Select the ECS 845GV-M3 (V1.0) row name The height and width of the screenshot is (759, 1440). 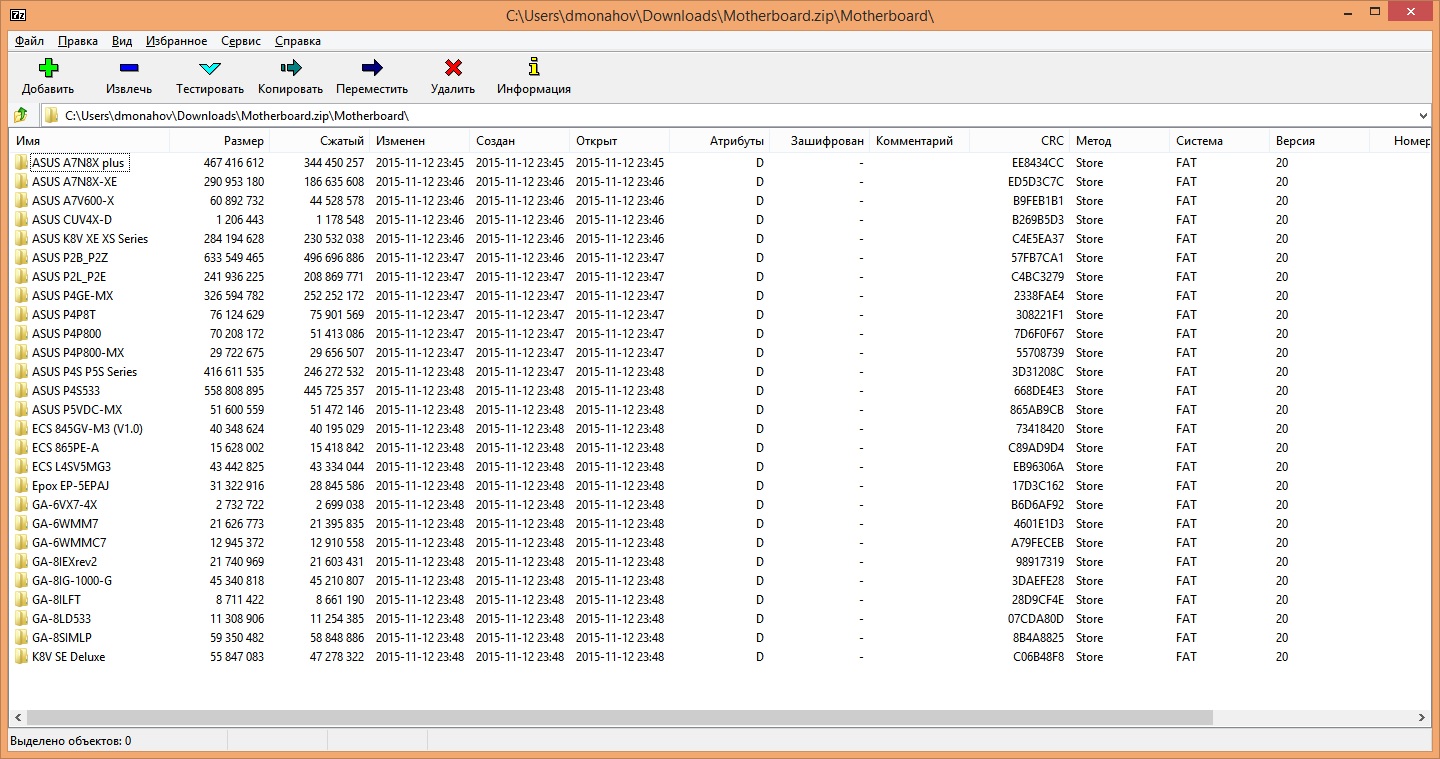[x=87, y=428]
